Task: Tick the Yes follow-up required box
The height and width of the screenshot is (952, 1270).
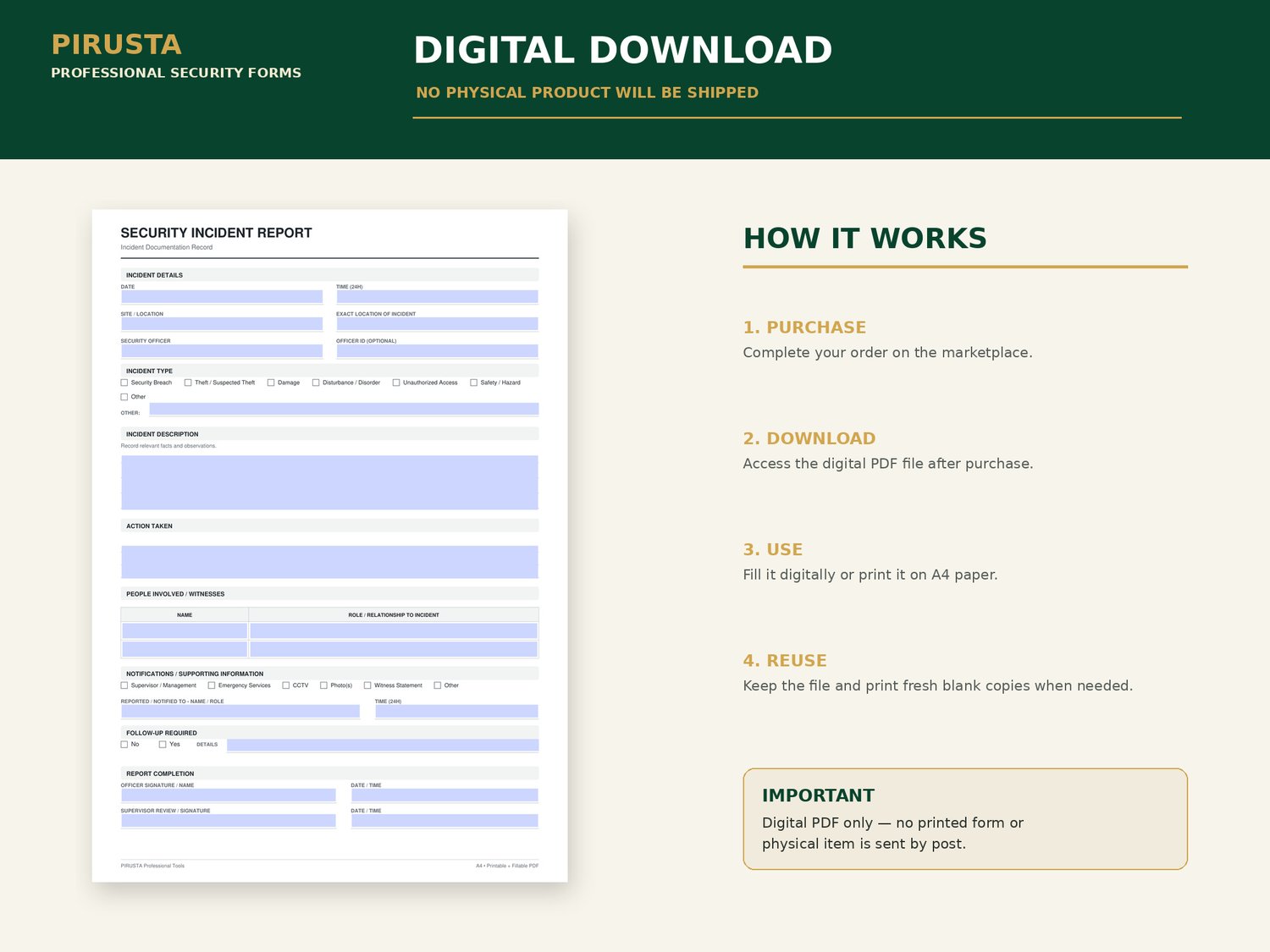Action: [x=163, y=745]
